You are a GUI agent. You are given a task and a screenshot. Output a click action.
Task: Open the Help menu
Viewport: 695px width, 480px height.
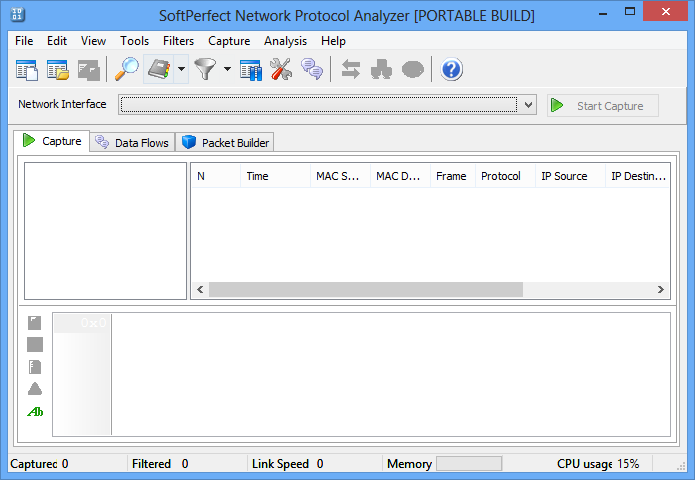(x=333, y=41)
